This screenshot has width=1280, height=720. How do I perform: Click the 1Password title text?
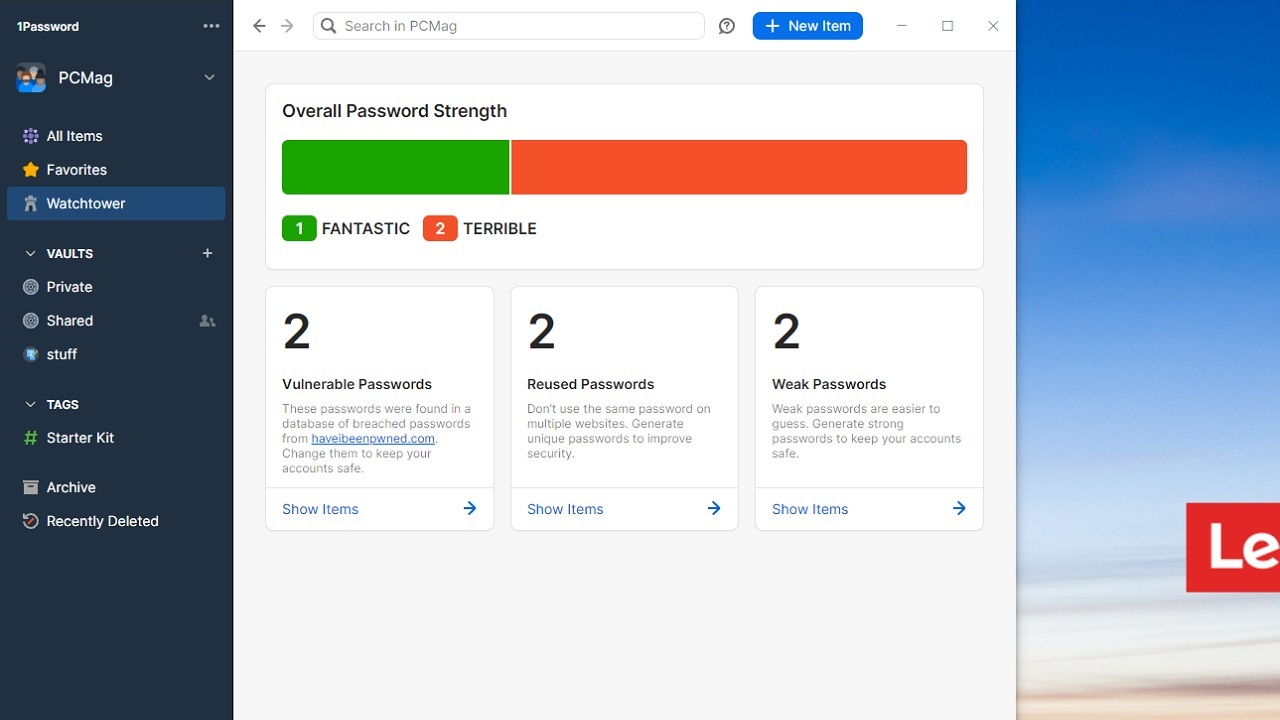(x=48, y=26)
